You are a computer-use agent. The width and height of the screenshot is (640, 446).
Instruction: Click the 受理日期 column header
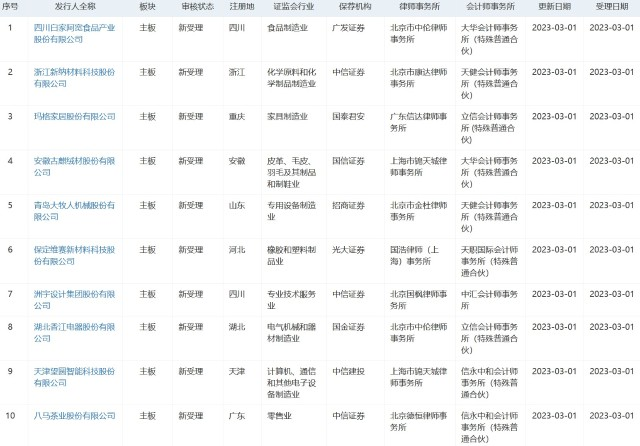pyautogui.click(x=611, y=7)
